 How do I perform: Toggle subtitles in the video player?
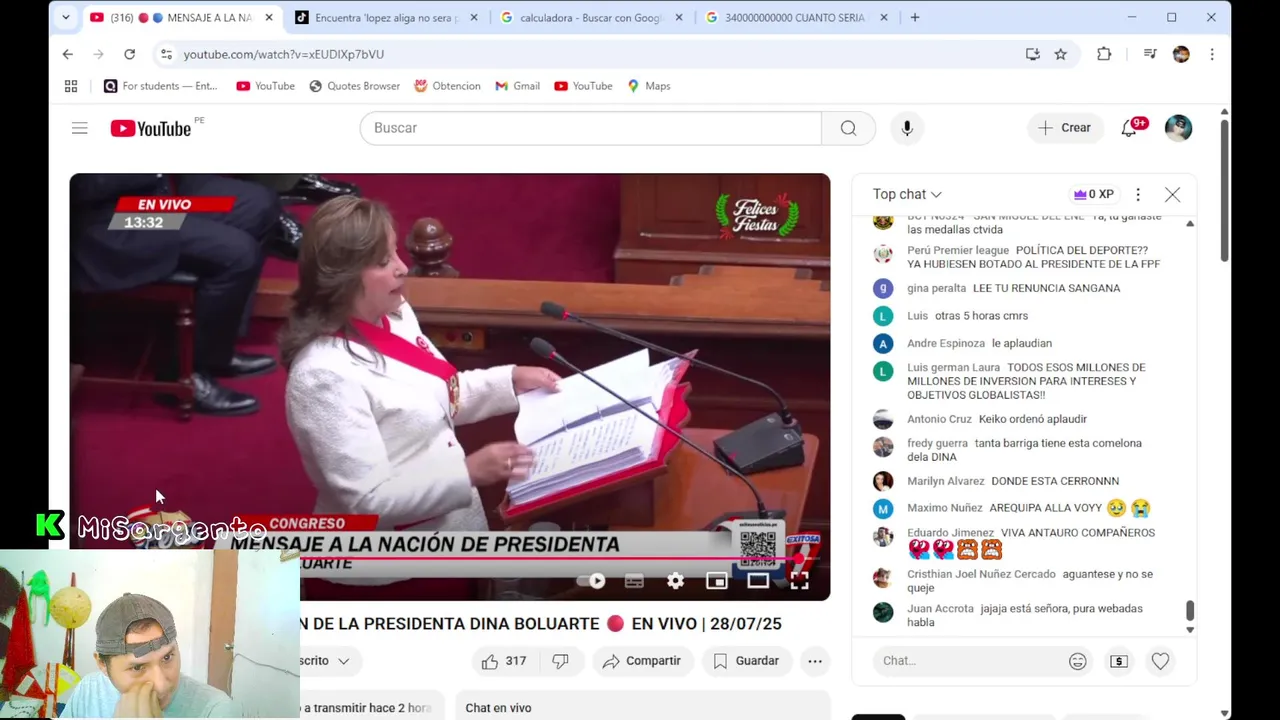click(634, 581)
